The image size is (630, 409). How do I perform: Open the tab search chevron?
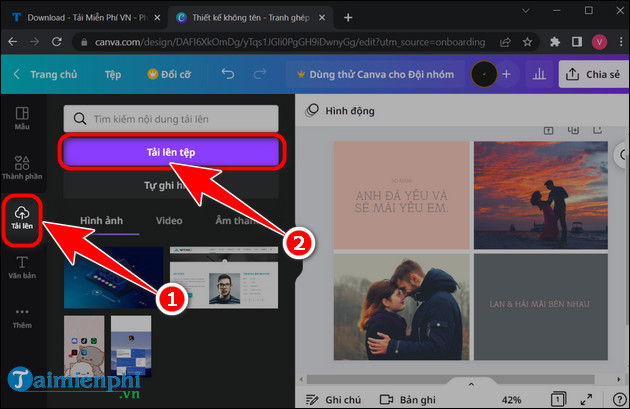(526, 11)
